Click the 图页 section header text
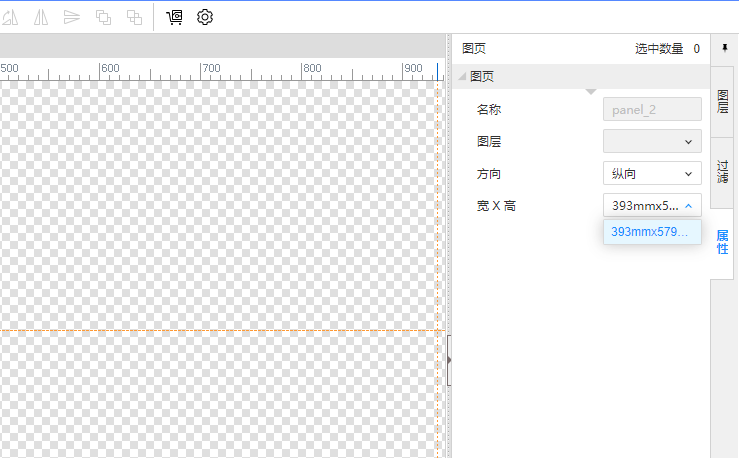The image size is (739, 458). tap(482, 76)
